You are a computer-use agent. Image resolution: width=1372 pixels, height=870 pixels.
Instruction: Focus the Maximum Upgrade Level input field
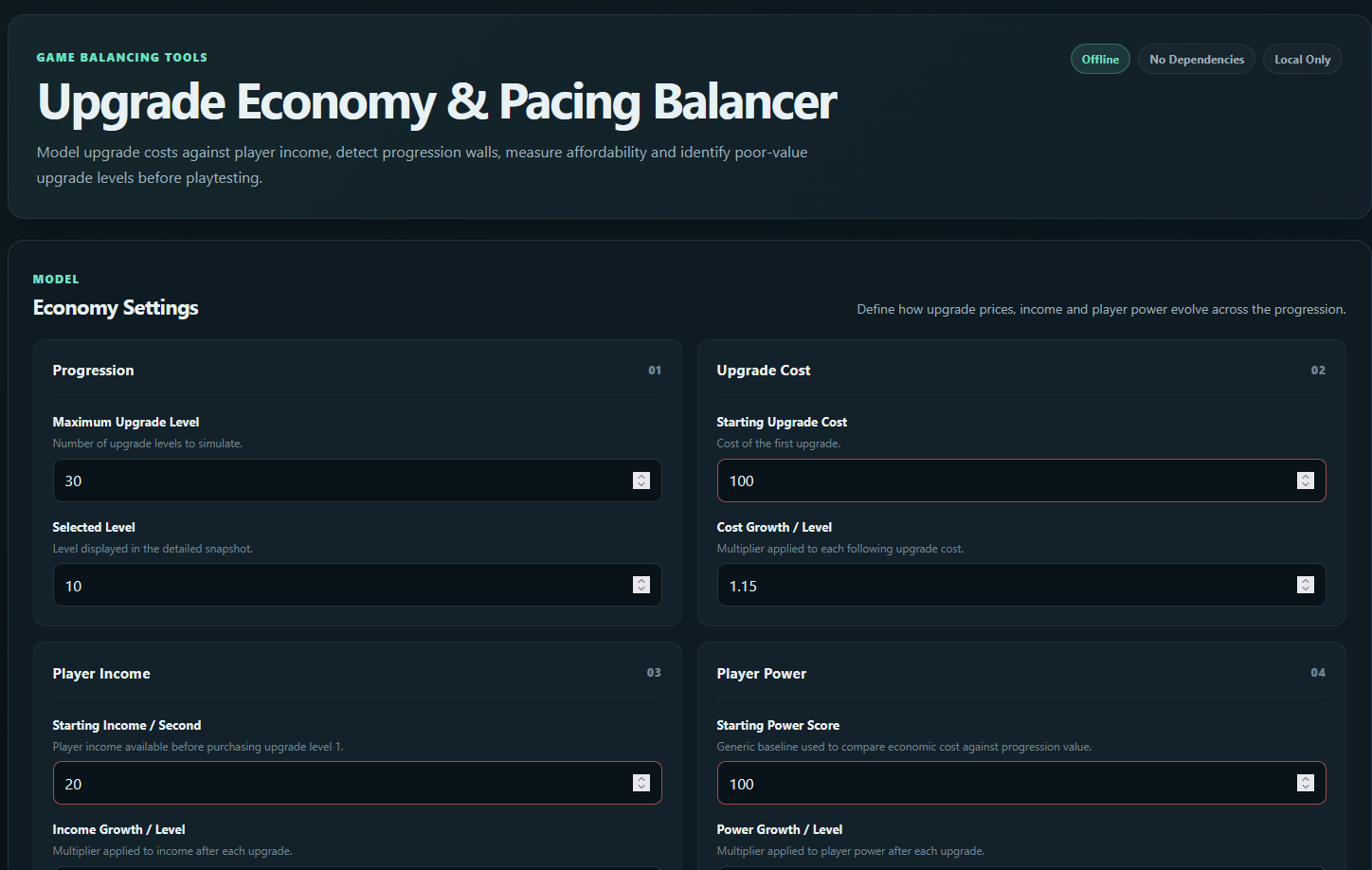[357, 480]
